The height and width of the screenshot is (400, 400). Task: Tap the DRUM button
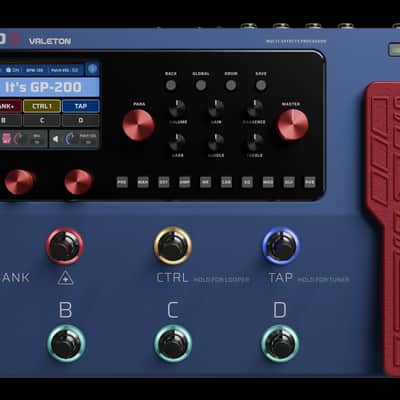pyautogui.click(x=231, y=85)
